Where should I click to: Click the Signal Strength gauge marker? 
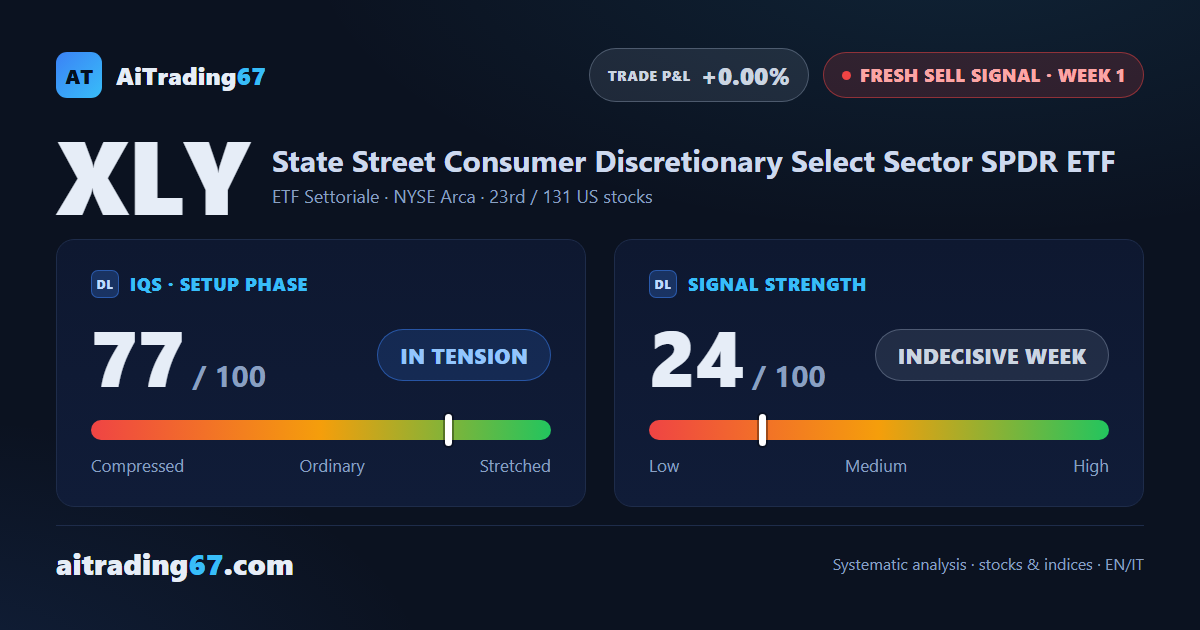click(762, 430)
